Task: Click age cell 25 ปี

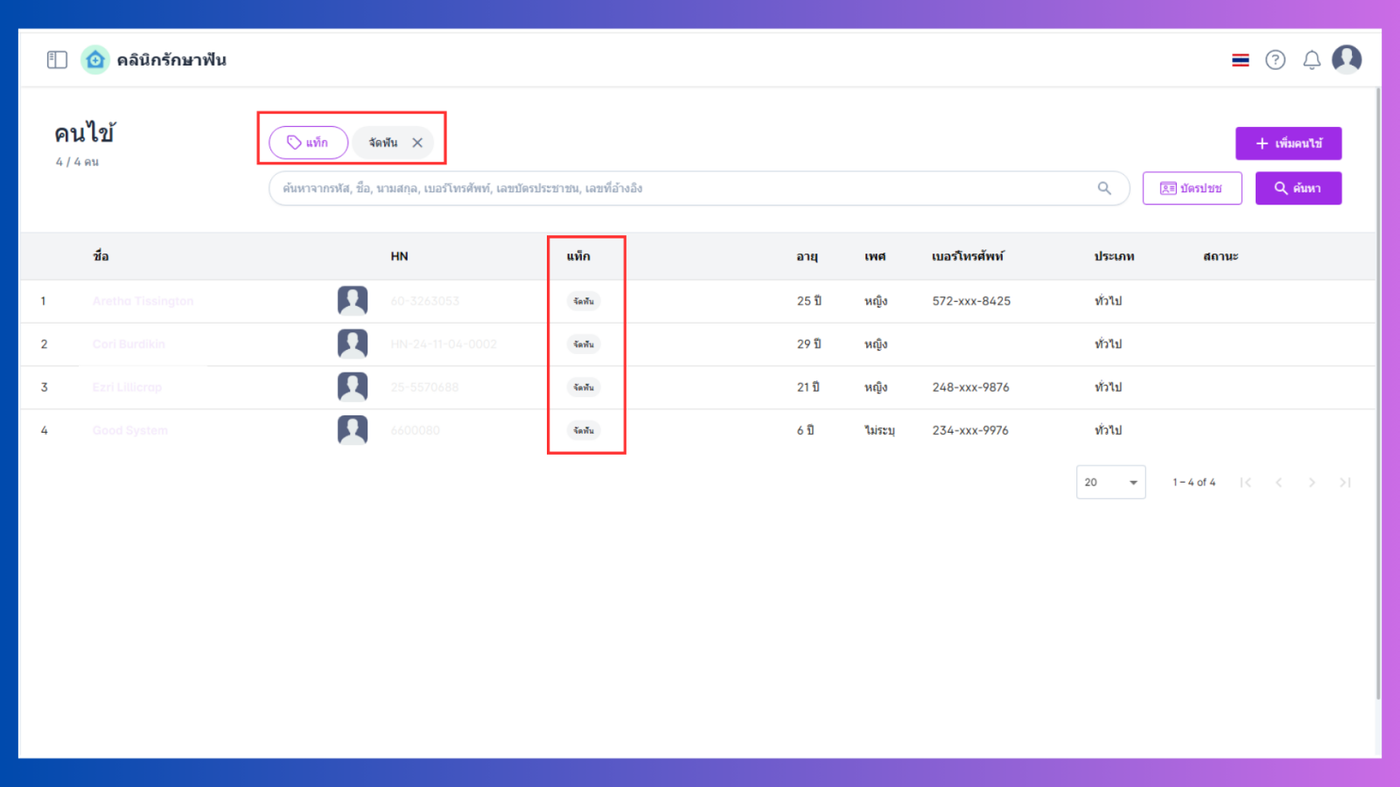Action: tap(809, 301)
